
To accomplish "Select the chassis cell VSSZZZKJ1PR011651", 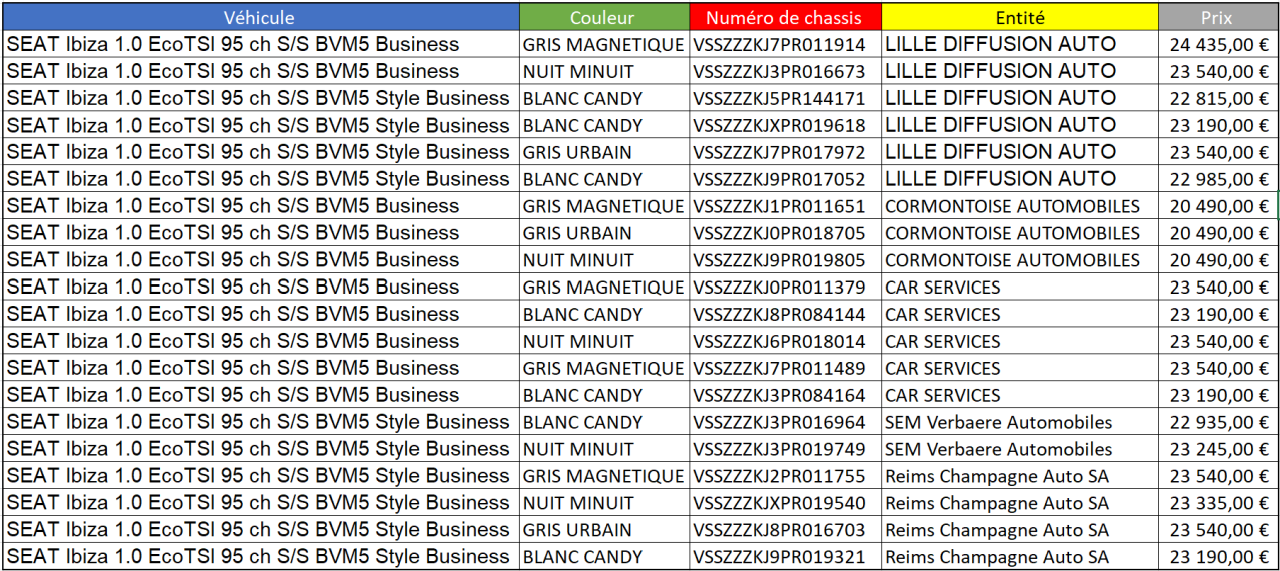I will click(785, 207).
